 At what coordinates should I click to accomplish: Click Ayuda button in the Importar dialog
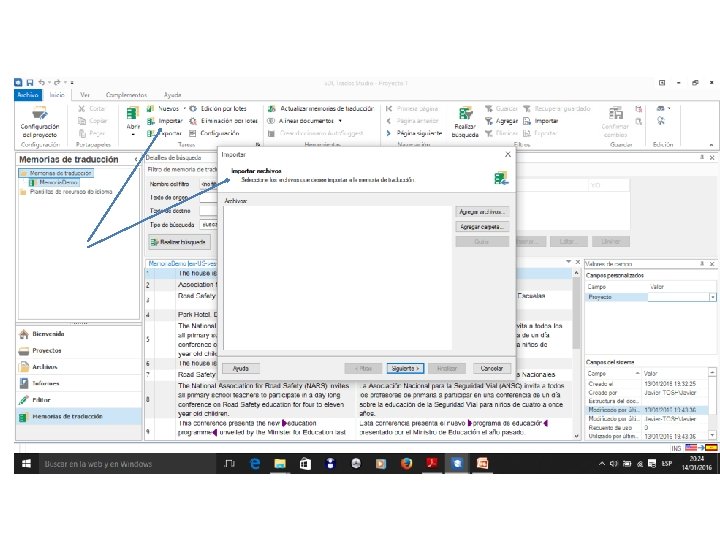(241, 369)
